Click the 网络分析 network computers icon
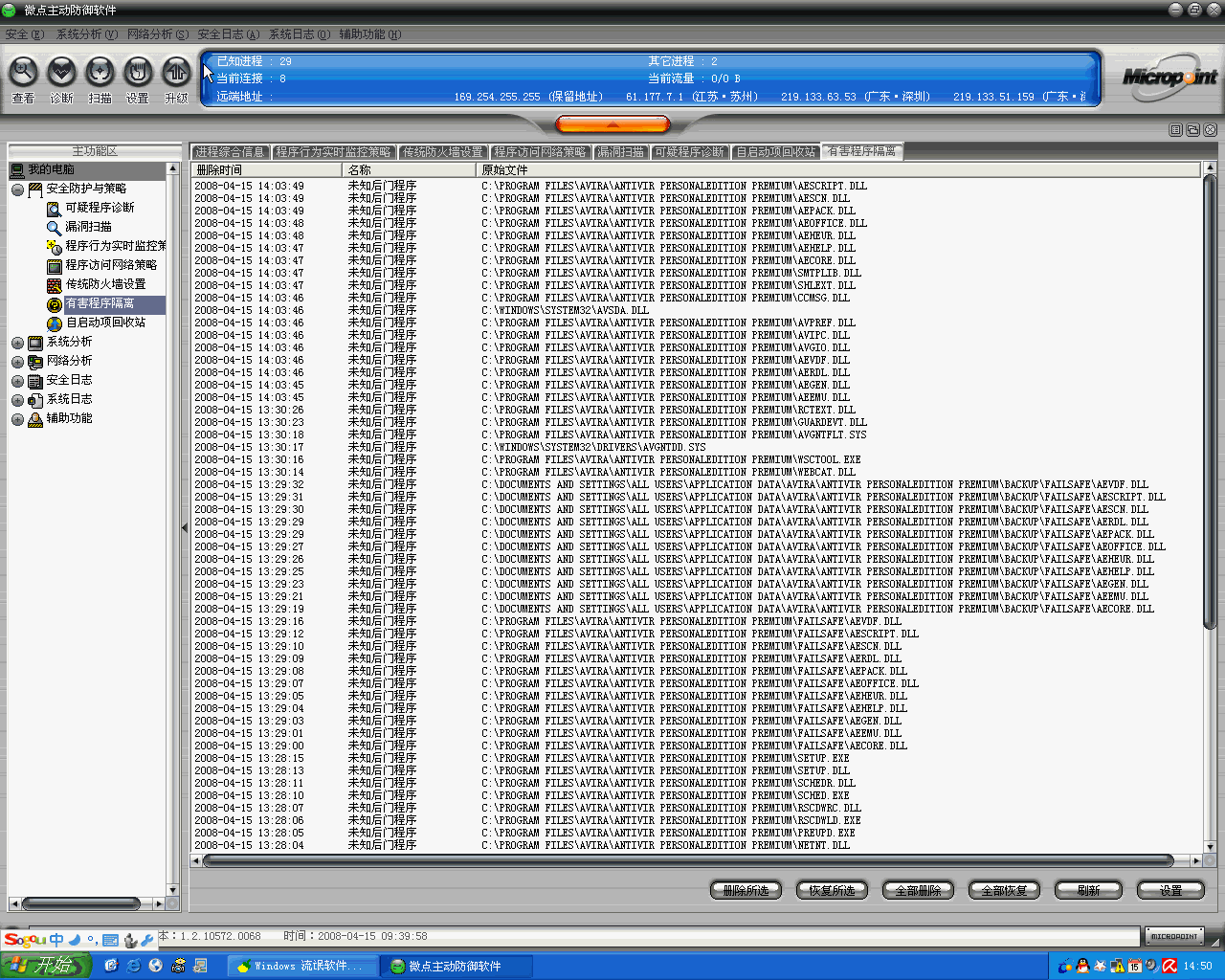Viewport: 1225px width, 980px height. click(35, 362)
